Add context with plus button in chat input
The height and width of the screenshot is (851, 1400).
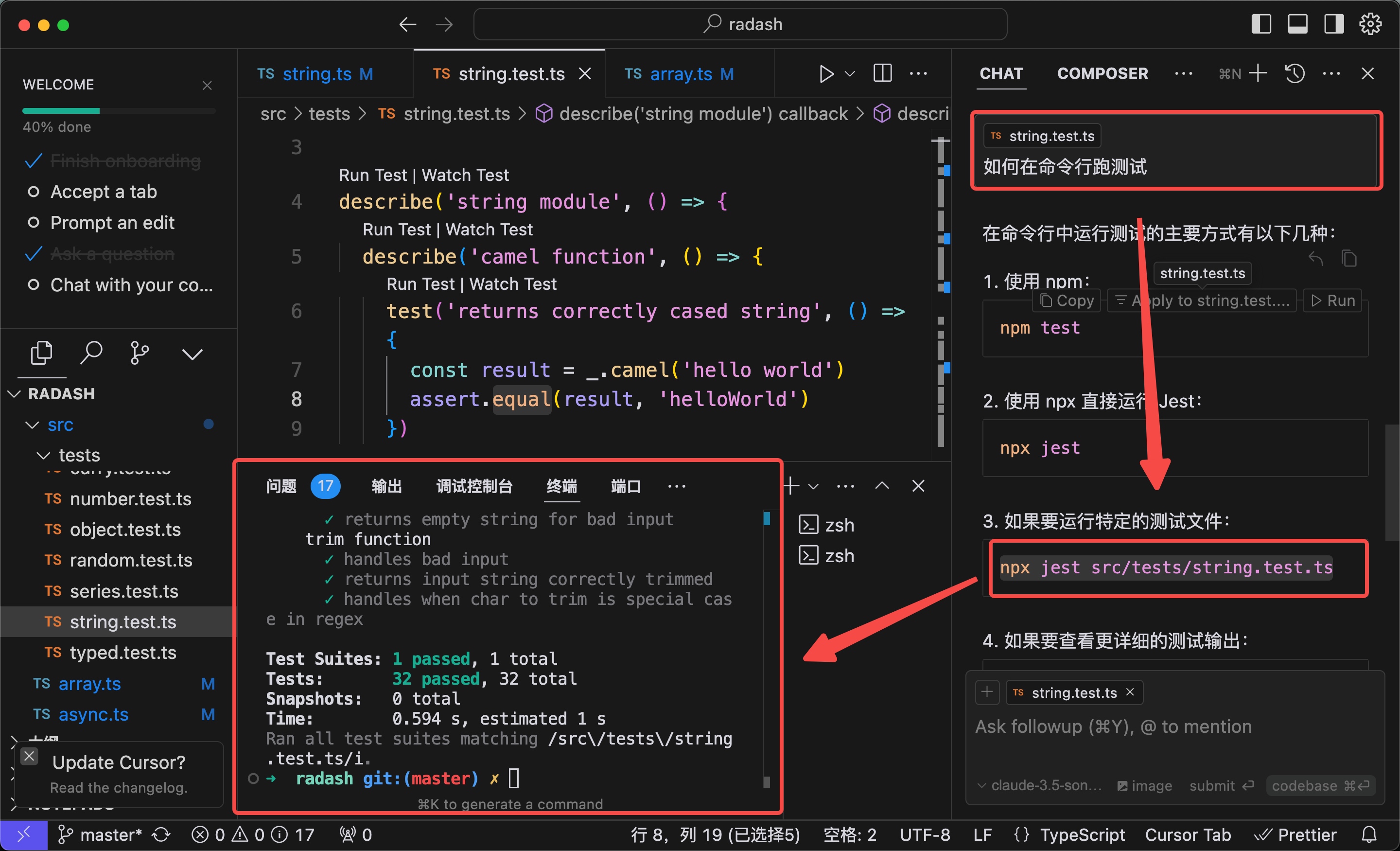(x=987, y=692)
